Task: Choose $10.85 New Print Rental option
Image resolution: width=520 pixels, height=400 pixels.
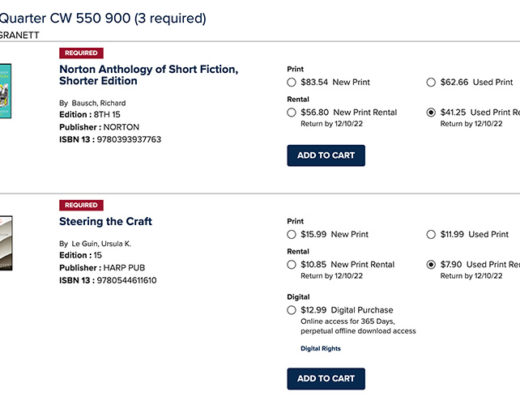Action: coord(291,265)
